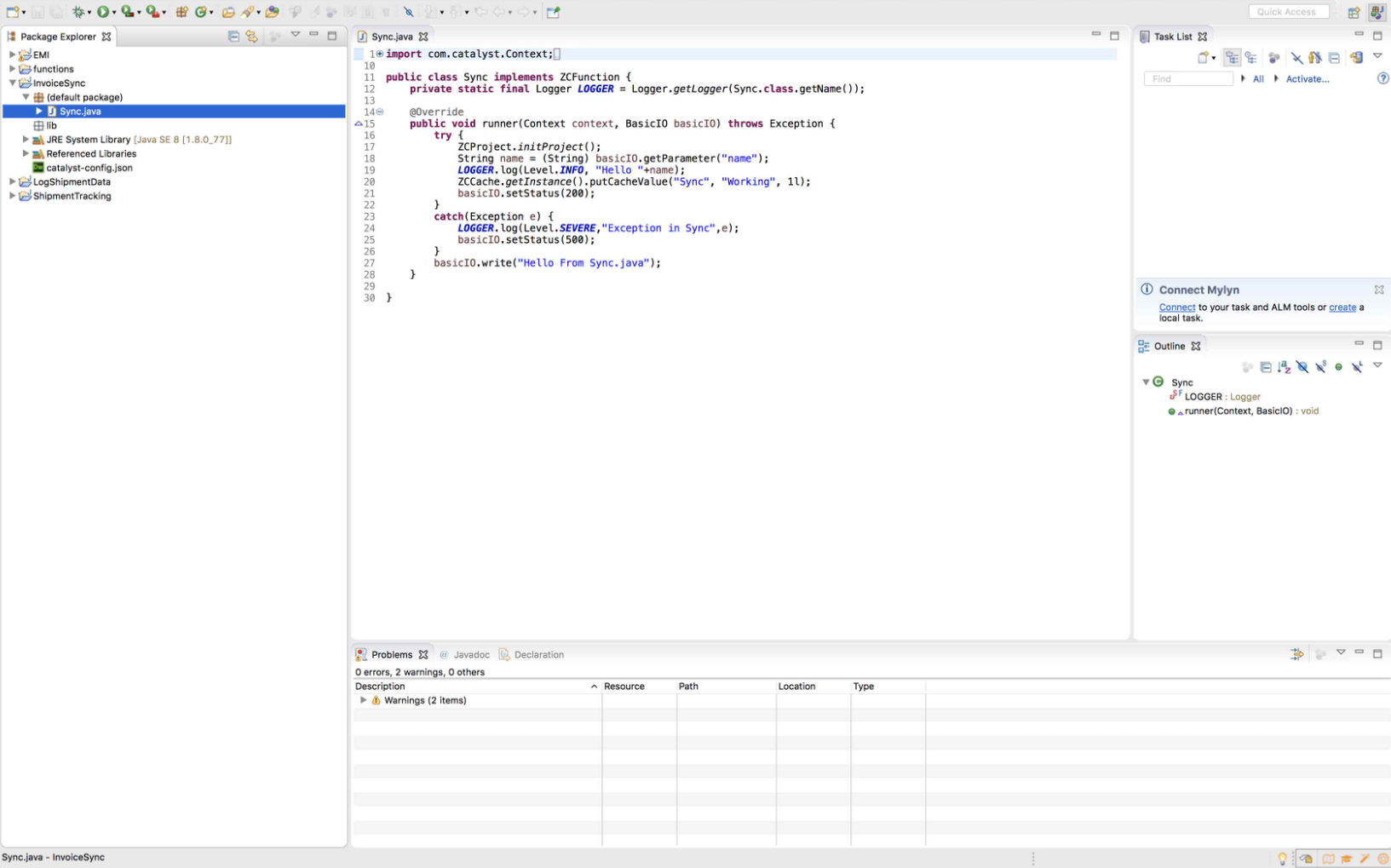
Task: Open the Outline view menu chevron
Action: point(1377,366)
